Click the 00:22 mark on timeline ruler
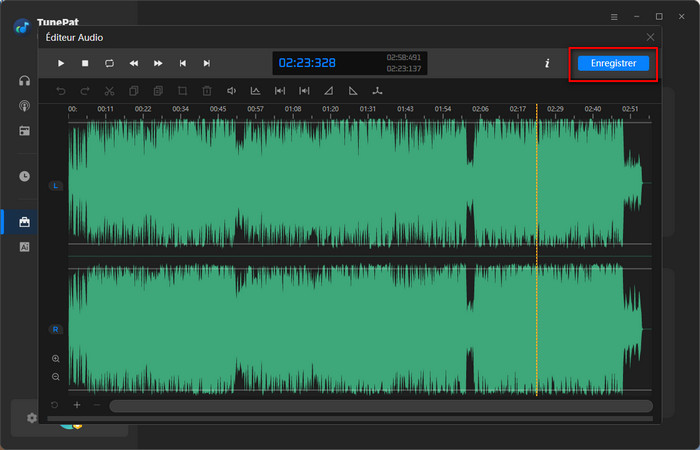This screenshot has width=700, height=450. pyautogui.click(x=143, y=109)
